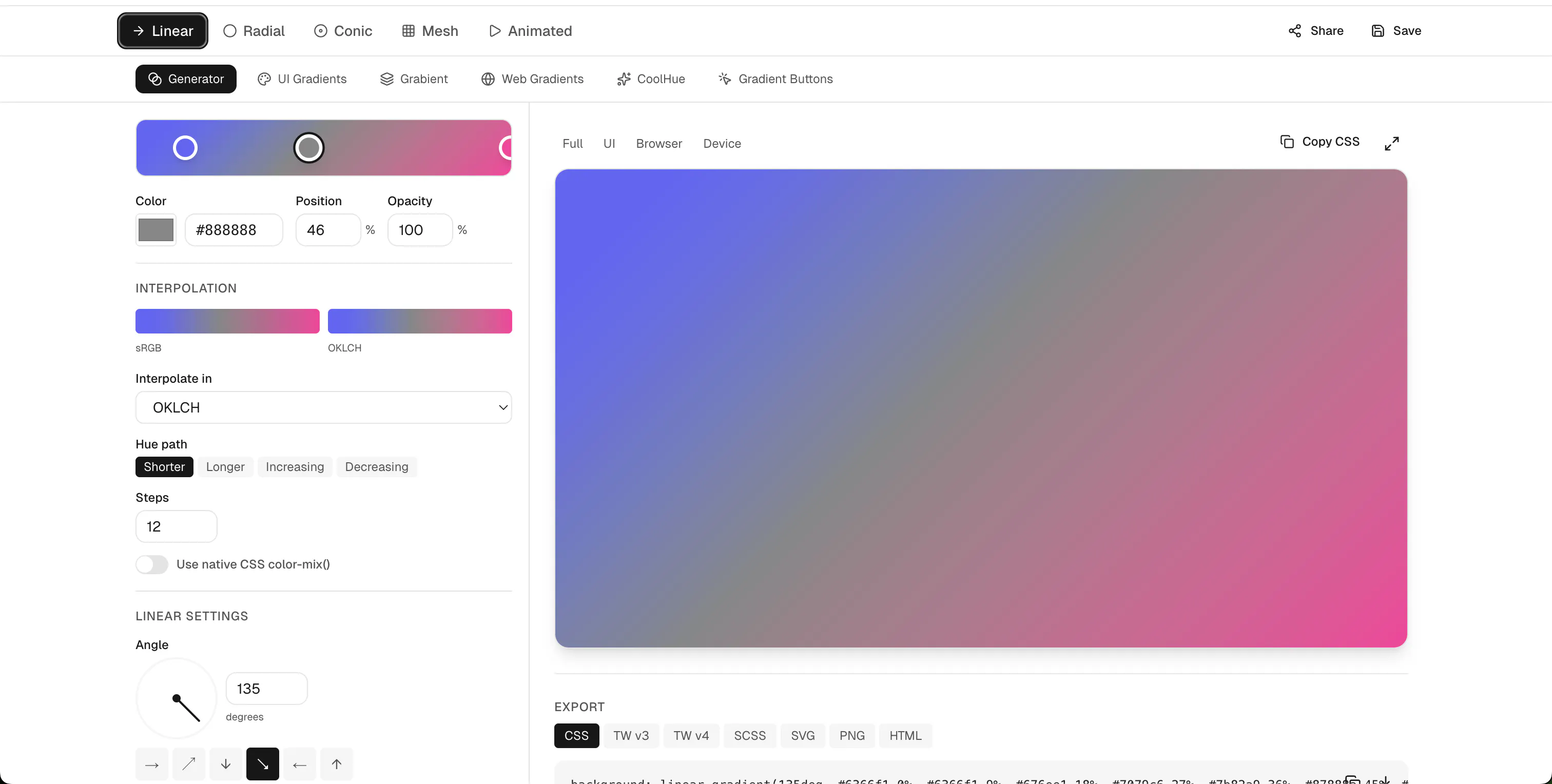Click the Save button
1552x784 pixels.
point(1396,31)
